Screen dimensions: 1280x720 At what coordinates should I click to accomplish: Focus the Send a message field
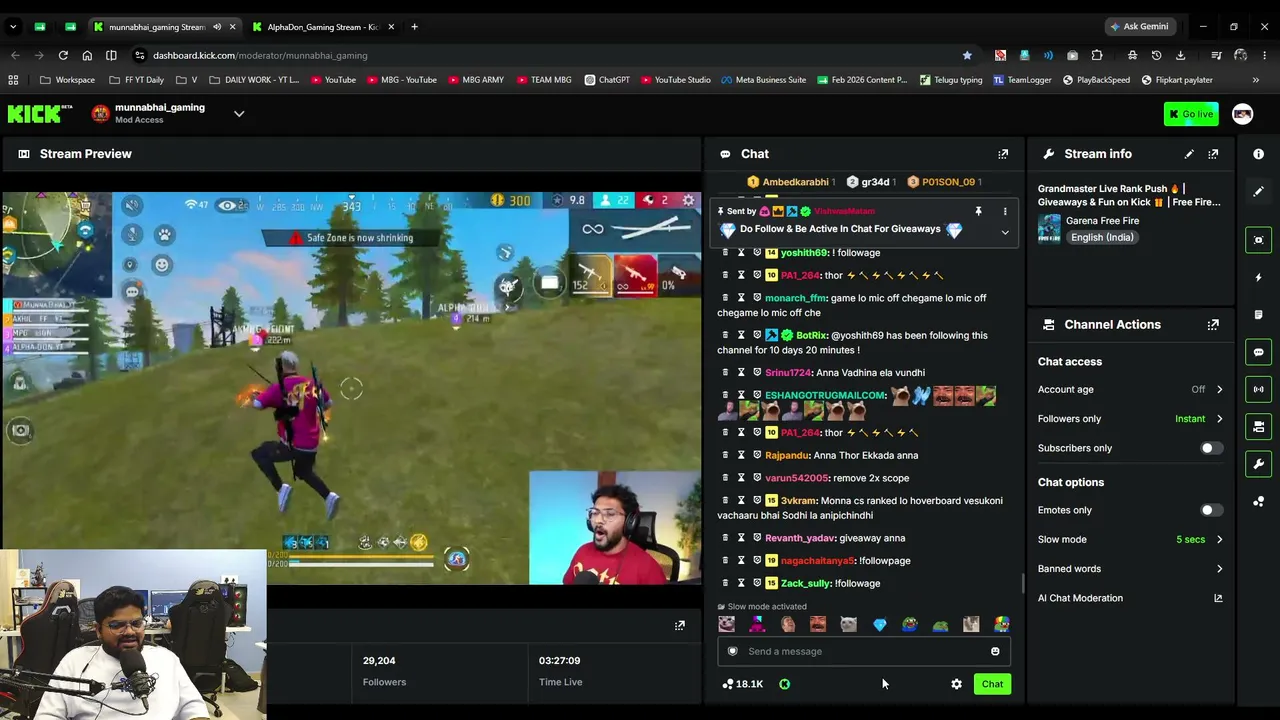tap(864, 651)
